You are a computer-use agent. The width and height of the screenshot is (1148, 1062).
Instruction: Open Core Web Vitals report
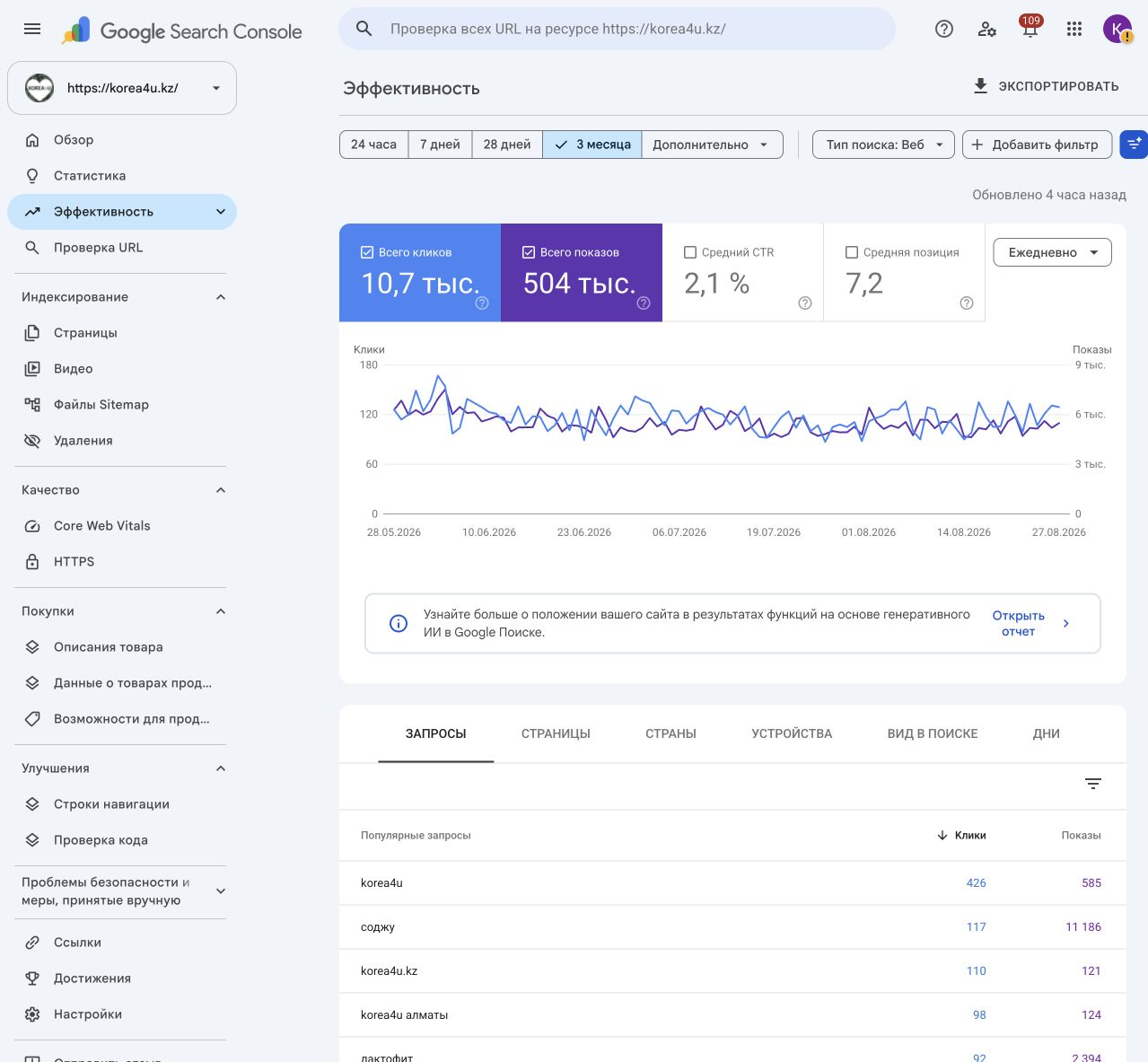click(x=122, y=526)
